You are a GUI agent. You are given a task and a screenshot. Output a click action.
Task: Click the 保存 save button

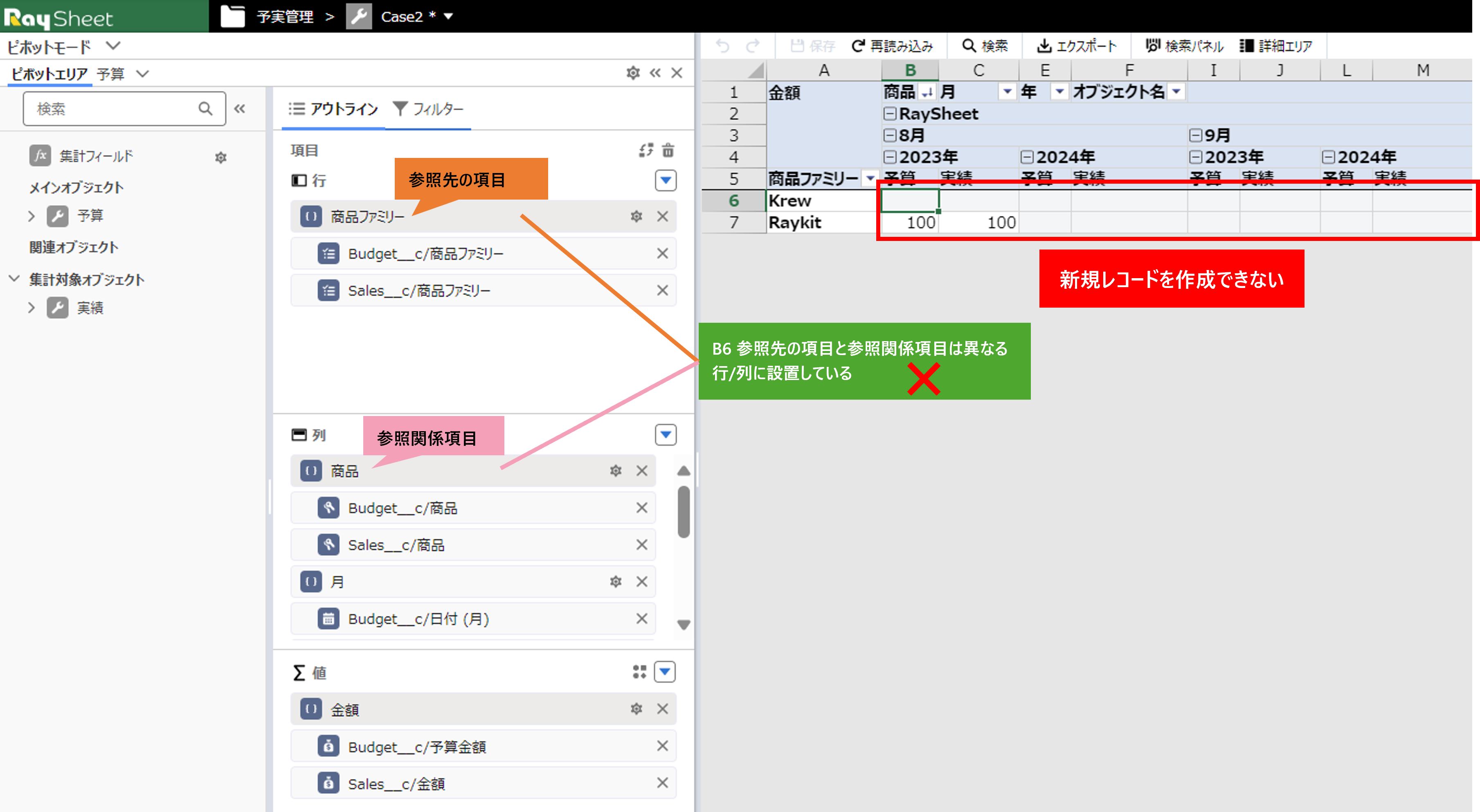click(812, 46)
